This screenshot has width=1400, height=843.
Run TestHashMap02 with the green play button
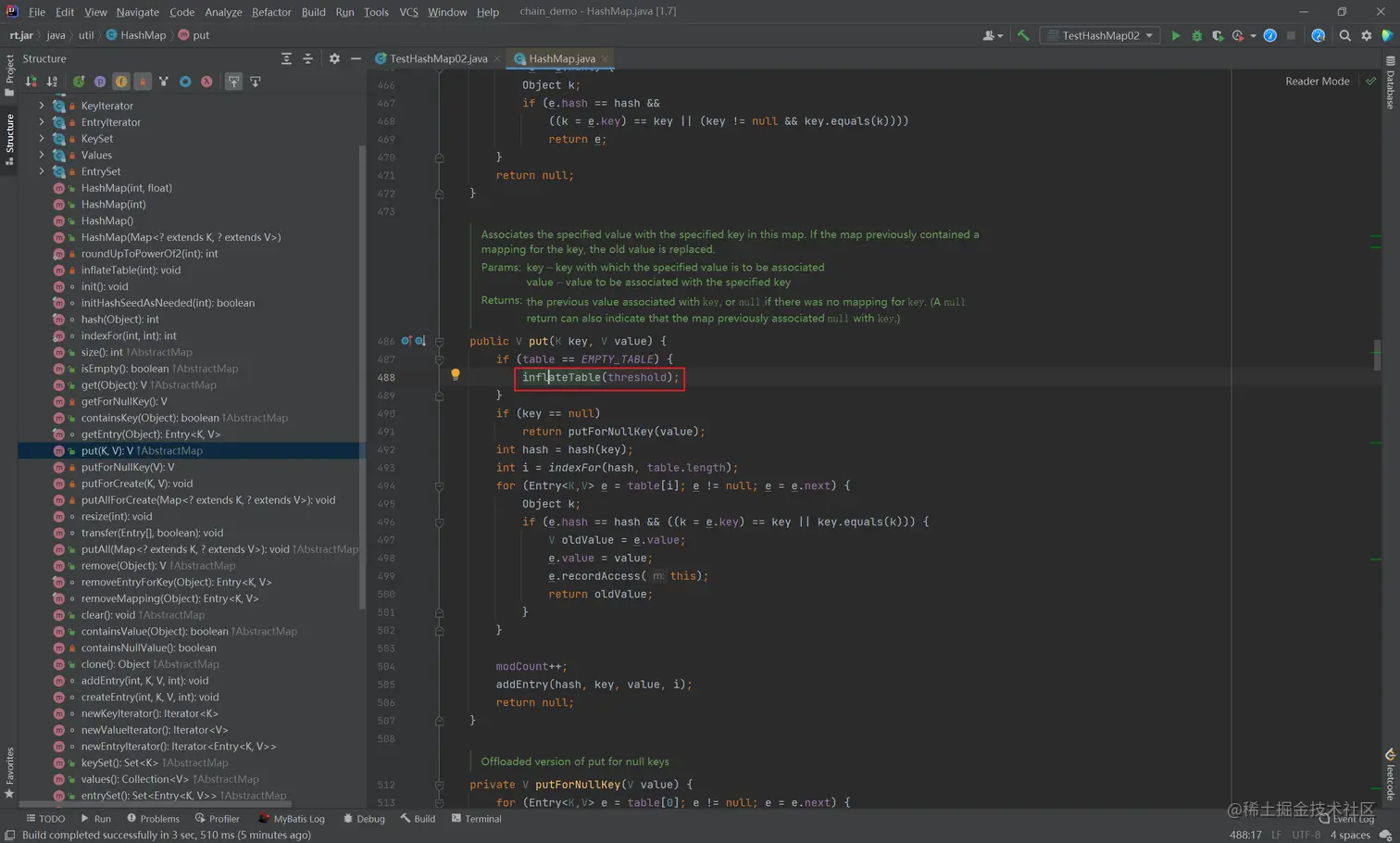tap(1175, 35)
